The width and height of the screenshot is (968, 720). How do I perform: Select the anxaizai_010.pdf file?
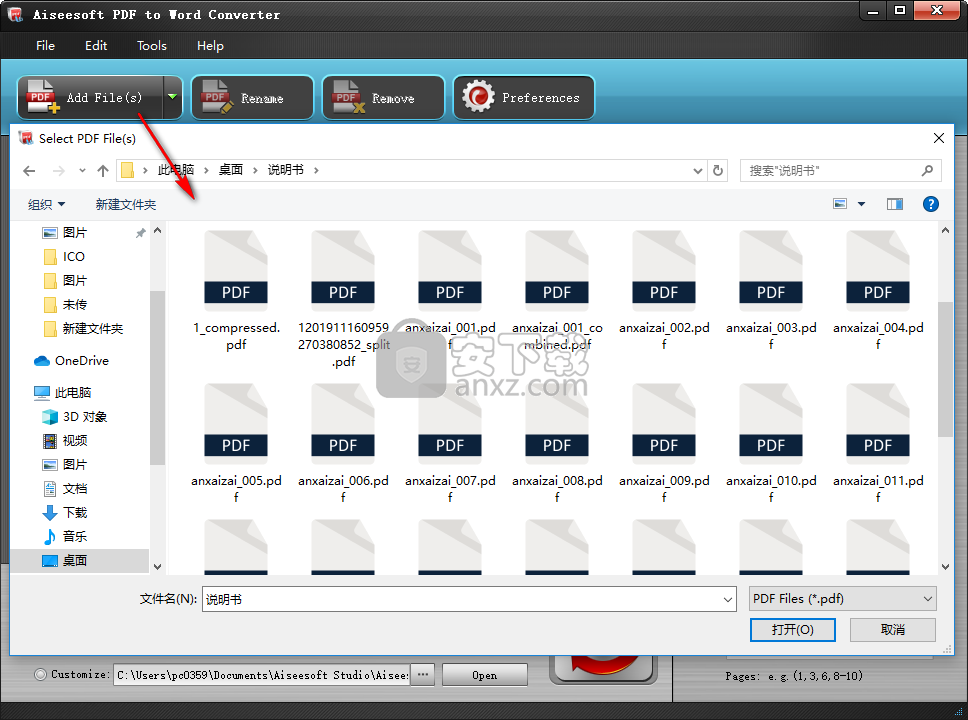(771, 443)
